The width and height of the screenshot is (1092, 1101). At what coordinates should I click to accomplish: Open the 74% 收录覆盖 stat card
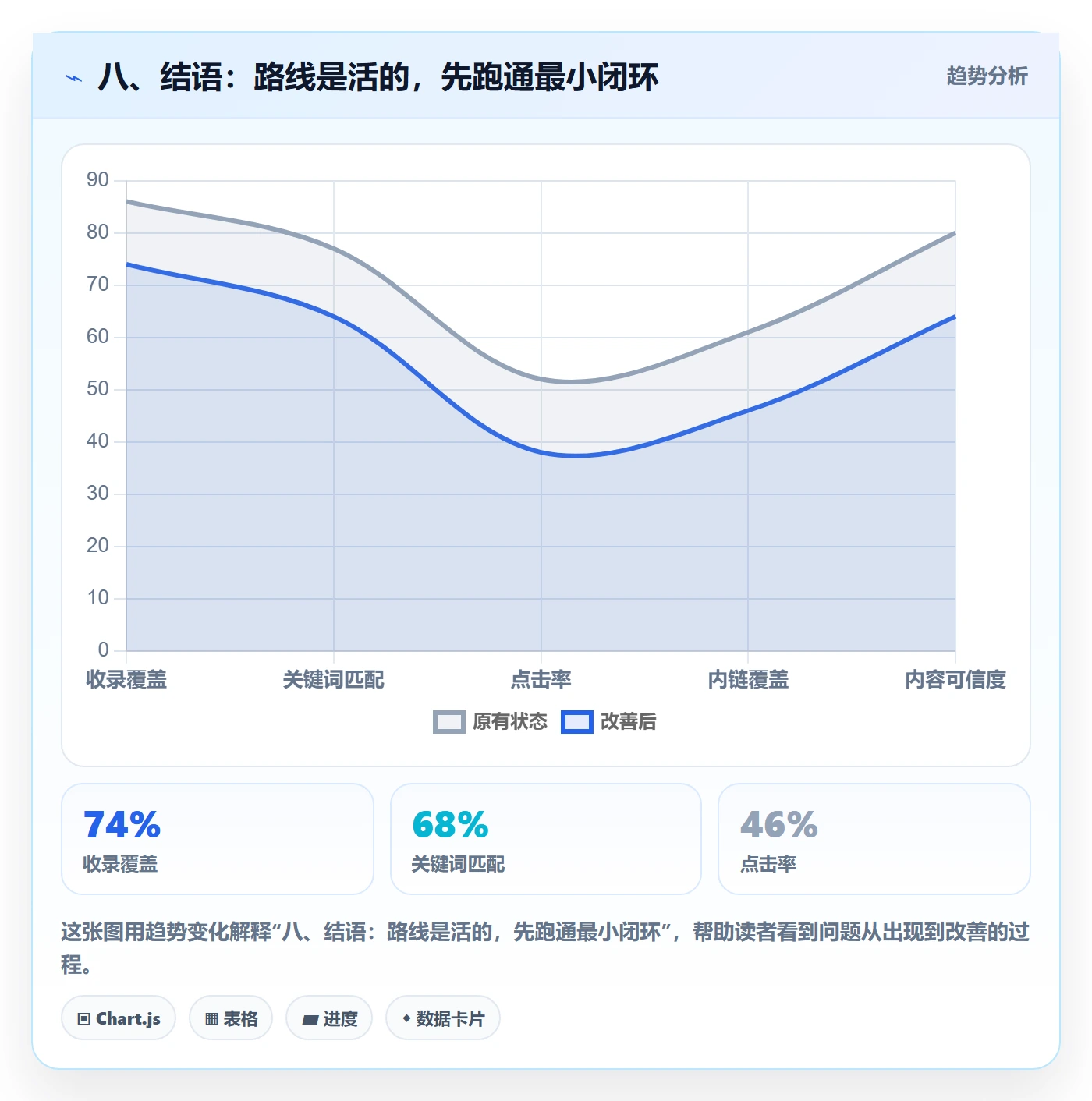218,839
